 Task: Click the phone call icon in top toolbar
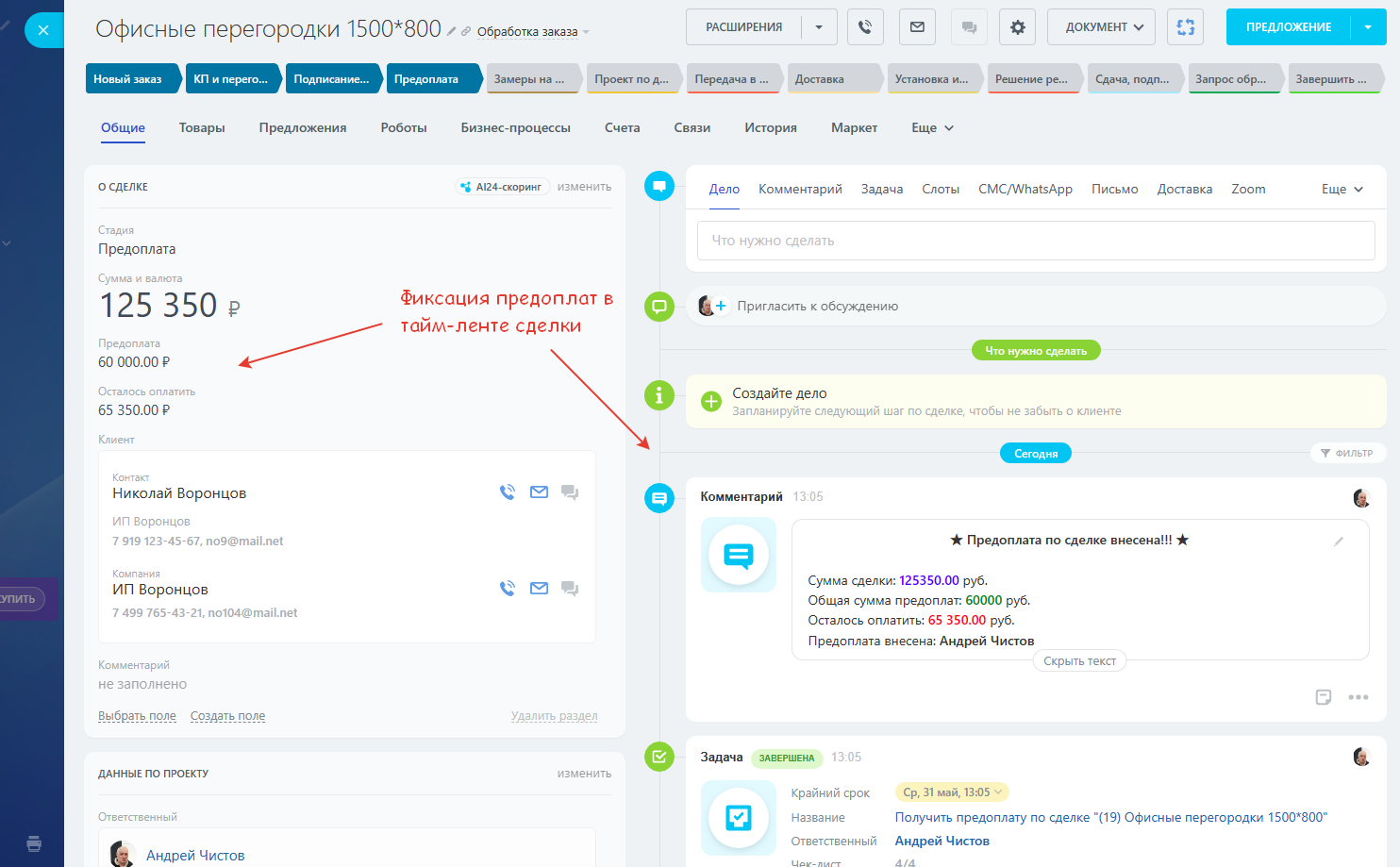pyautogui.click(x=865, y=27)
